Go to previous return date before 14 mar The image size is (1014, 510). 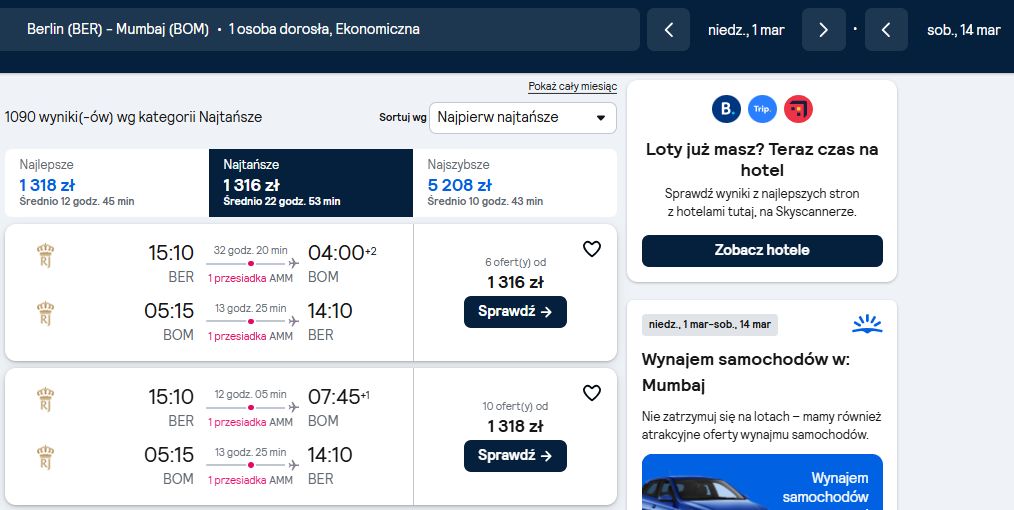886,30
